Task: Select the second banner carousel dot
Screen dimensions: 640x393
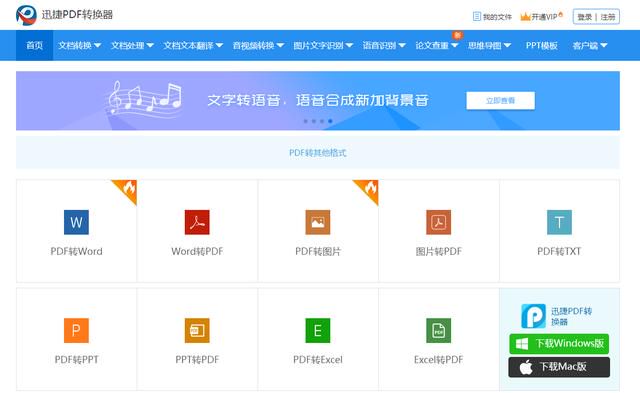Action: click(x=314, y=121)
